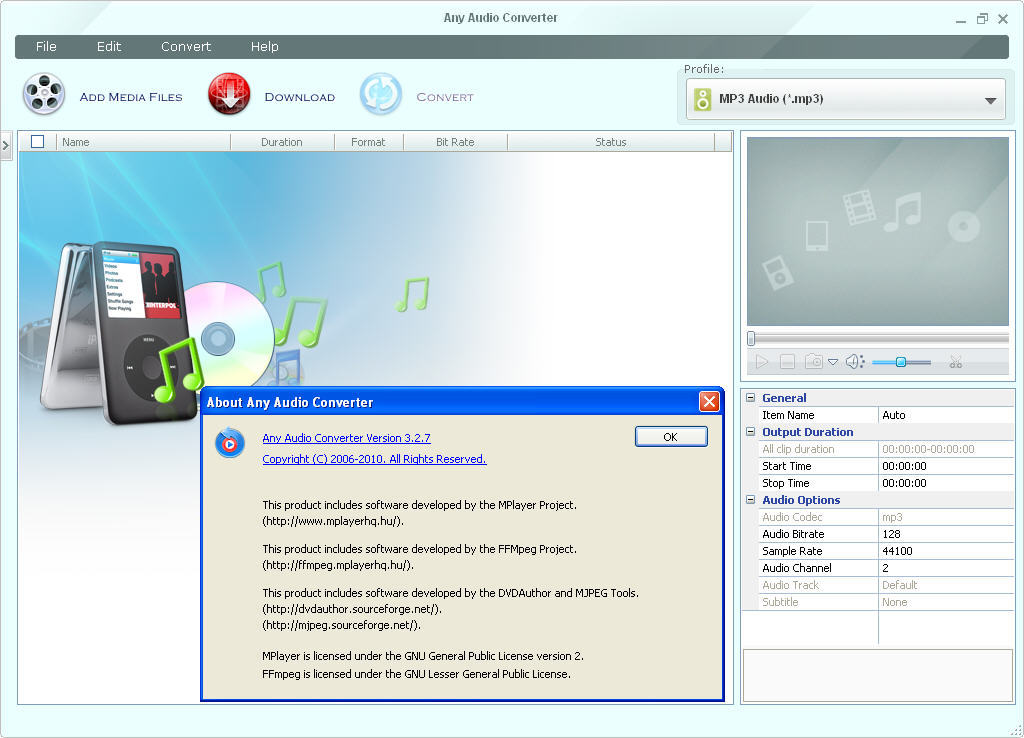Image resolution: width=1024 pixels, height=738 pixels.
Task: Click the Convert text label in toolbar
Action: [x=445, y=97]
